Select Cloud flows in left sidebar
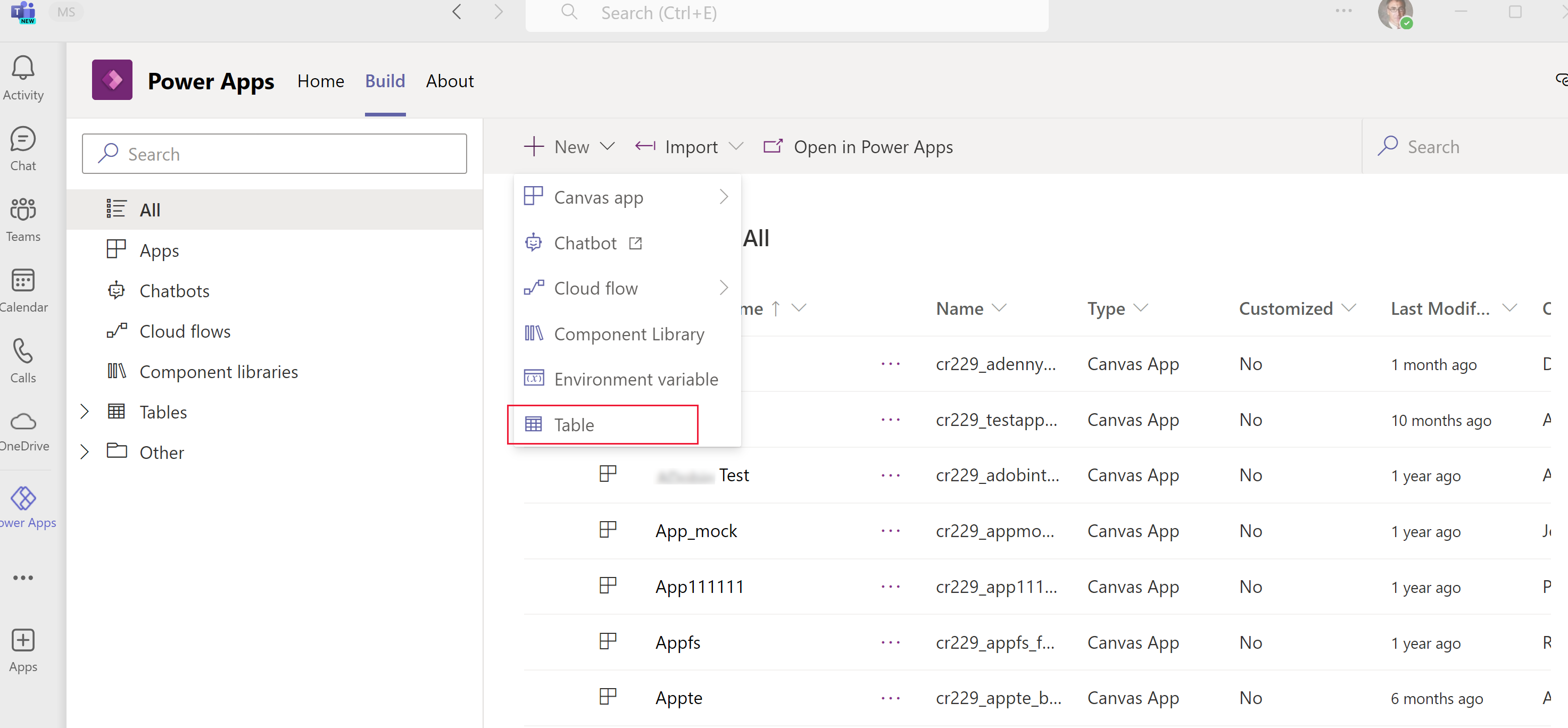 tap(185, 330)
